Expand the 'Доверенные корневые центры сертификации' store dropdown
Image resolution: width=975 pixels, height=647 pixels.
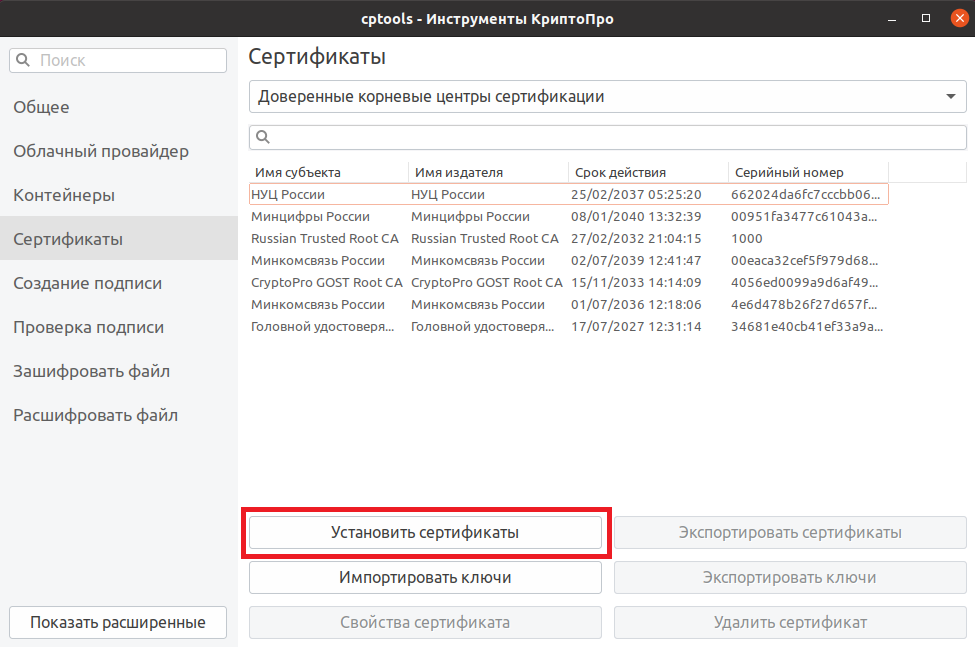pos(608,96)
